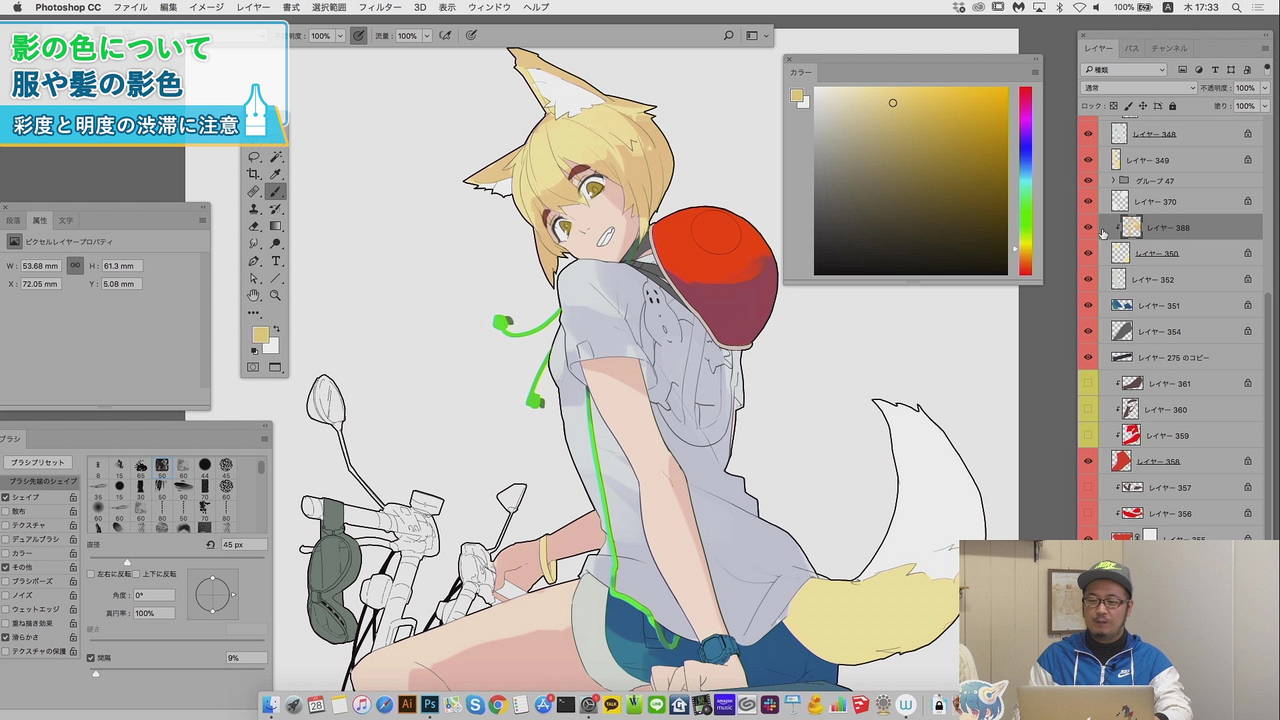Hide レイヤー 370 using its eye icon
1280x720 pixels.
pyautogui.click(x=1088, y=202)
